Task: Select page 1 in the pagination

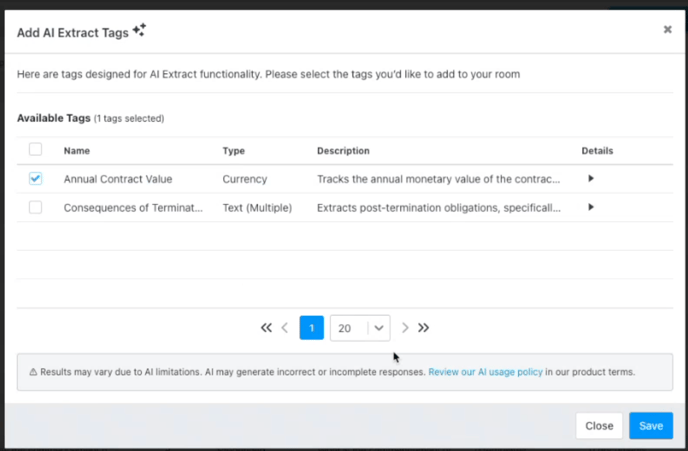Action: coord(312,328)
